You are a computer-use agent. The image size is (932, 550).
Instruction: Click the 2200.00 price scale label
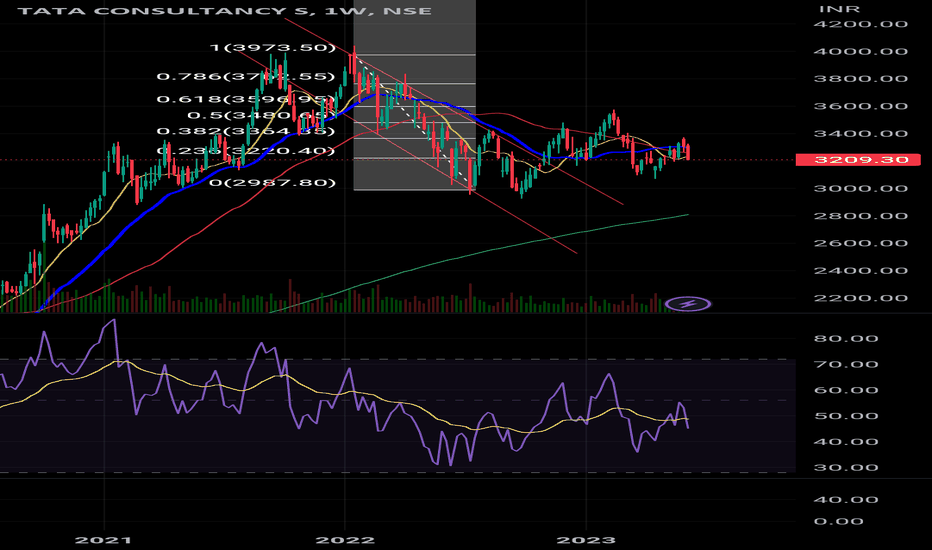(861, 298)
